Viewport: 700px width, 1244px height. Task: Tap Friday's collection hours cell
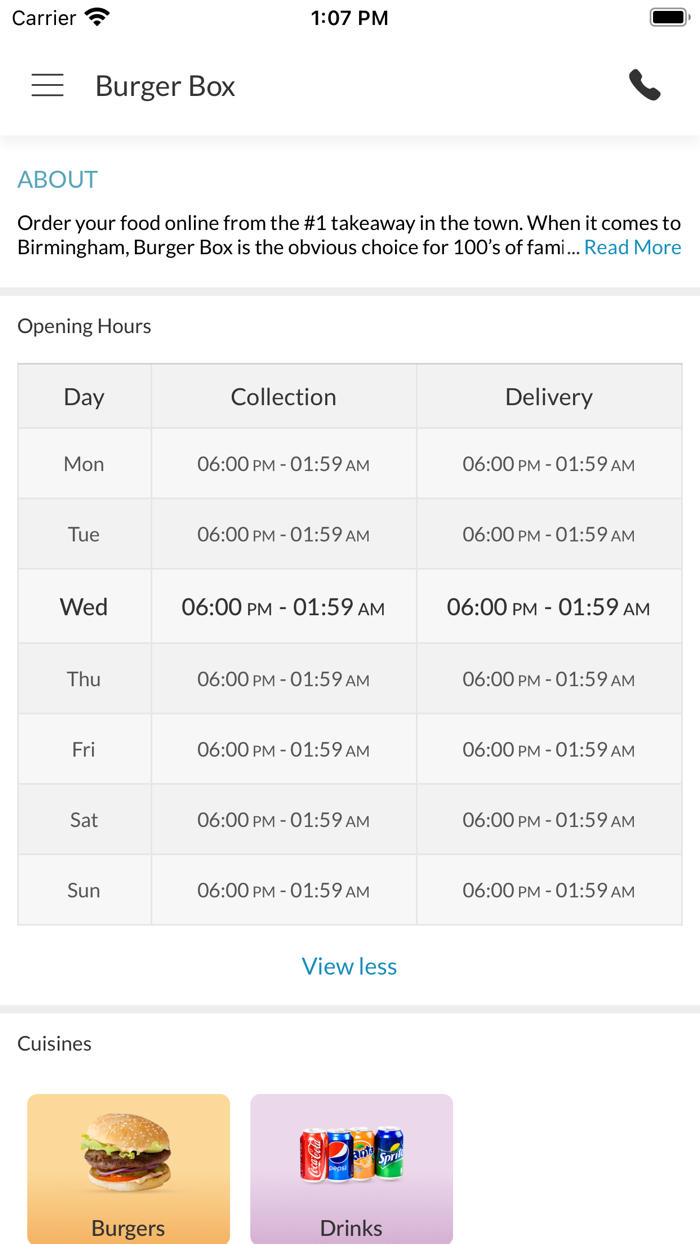pyautogui.click(x=283, y=750)
